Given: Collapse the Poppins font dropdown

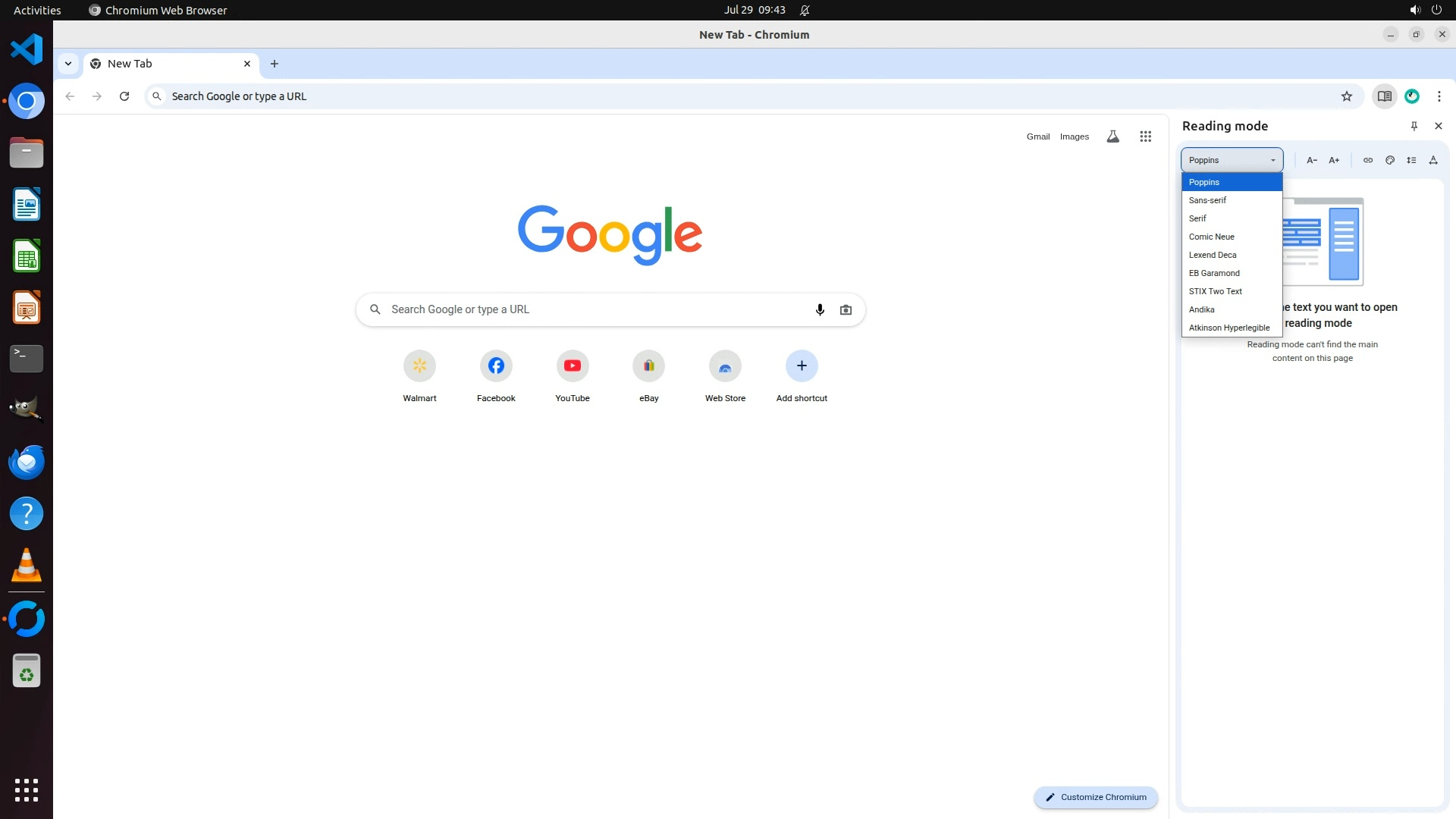Looking at the screenshot, I should [1232, 160].
